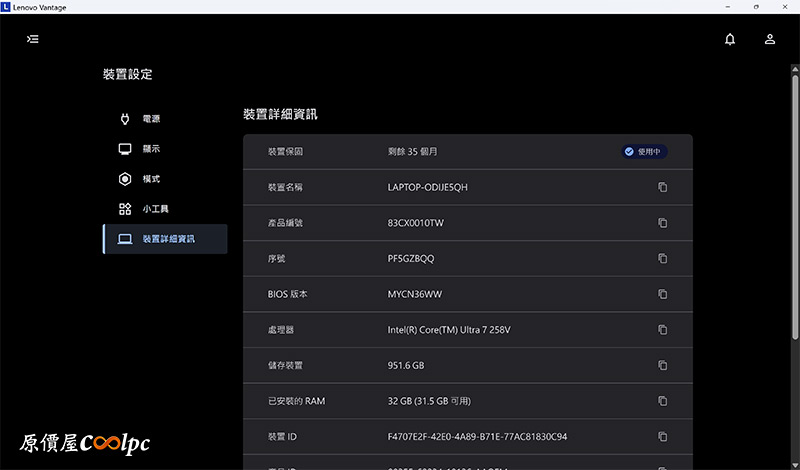Close the Lenovo Vantage window
The image size is (800, 470).
coord(785,7)
